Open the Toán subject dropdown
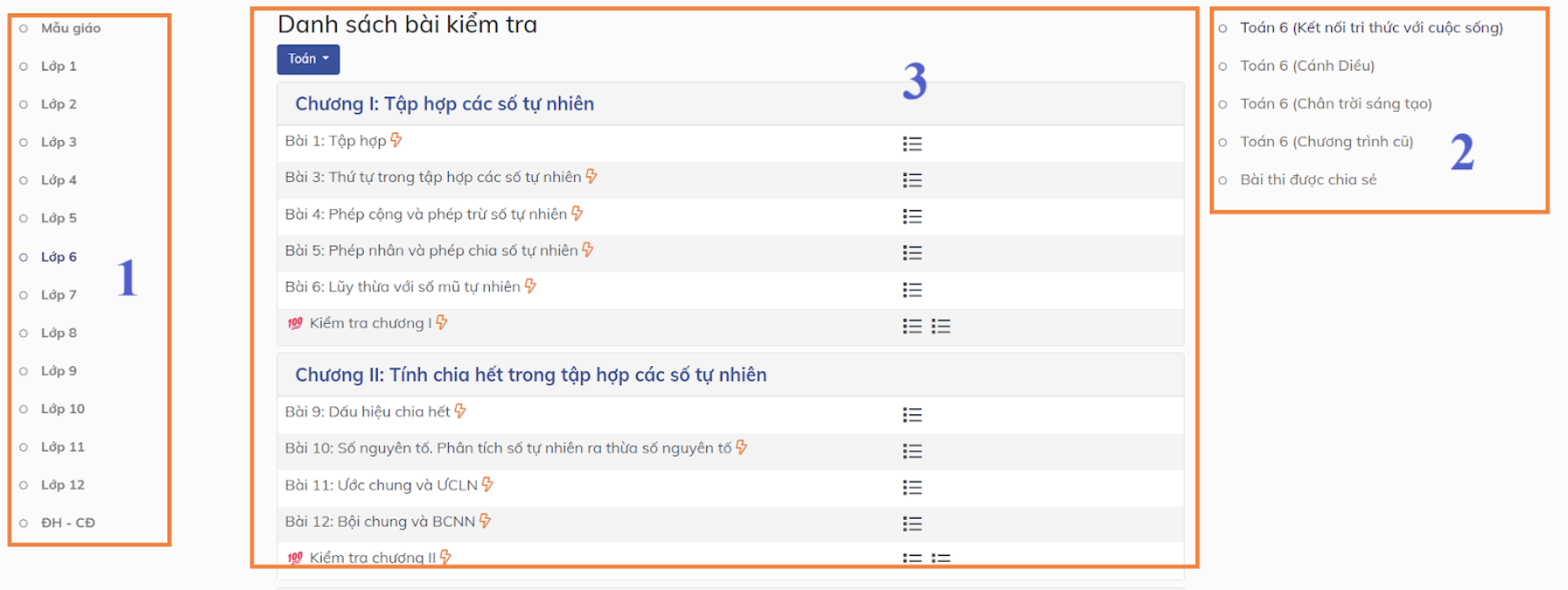Viewport: 1568px width, 590px height. [308, 59]
